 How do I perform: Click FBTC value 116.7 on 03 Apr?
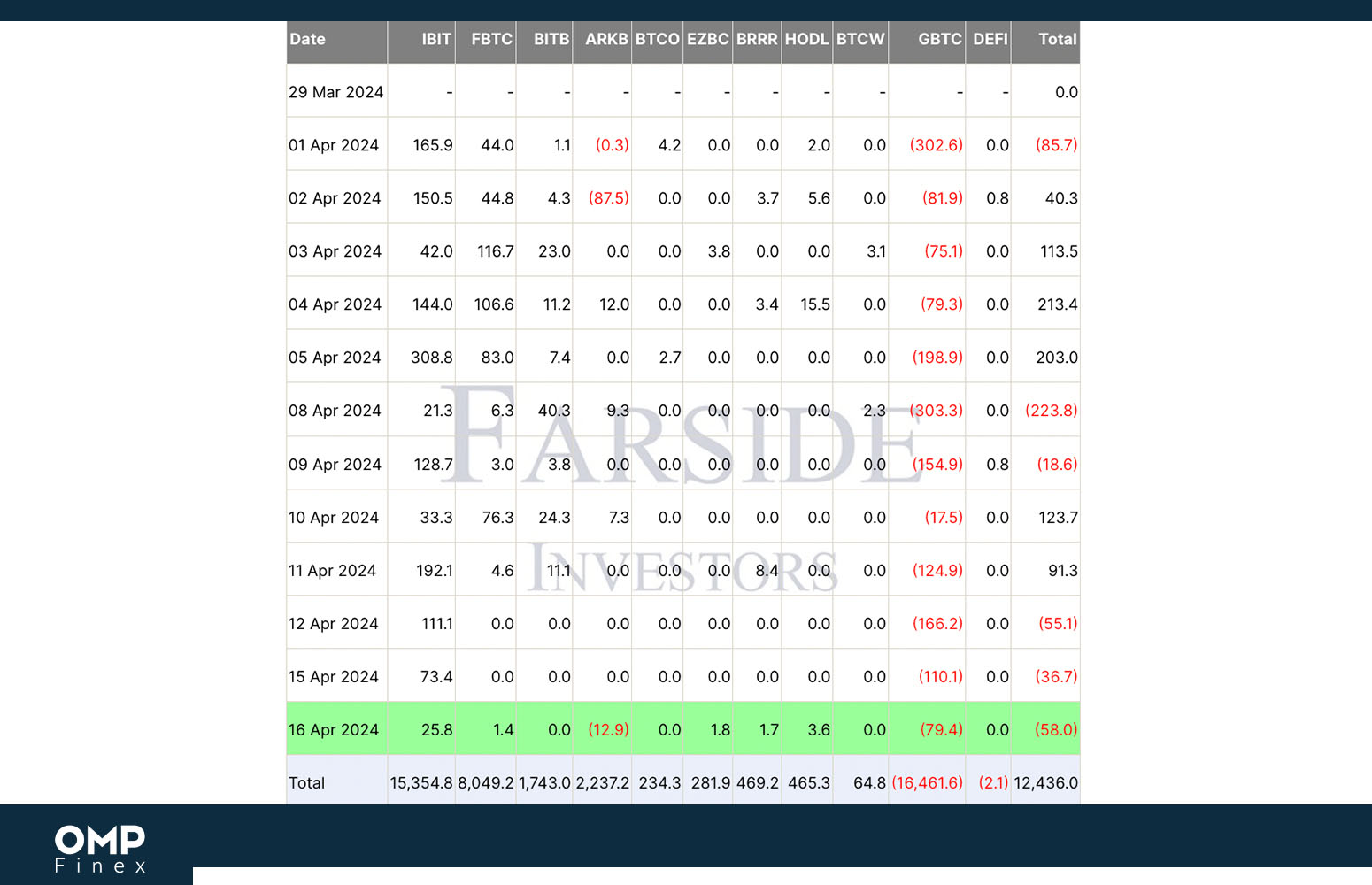pyautogui.click(x=496, y=251)
